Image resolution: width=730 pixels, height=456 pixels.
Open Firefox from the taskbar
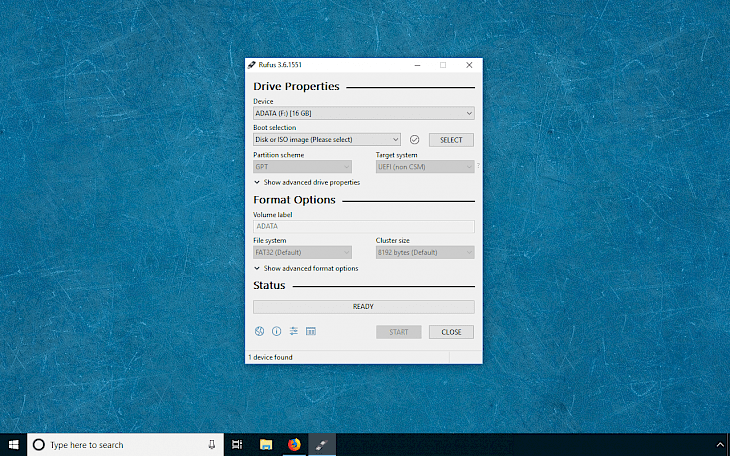(294, 445)
